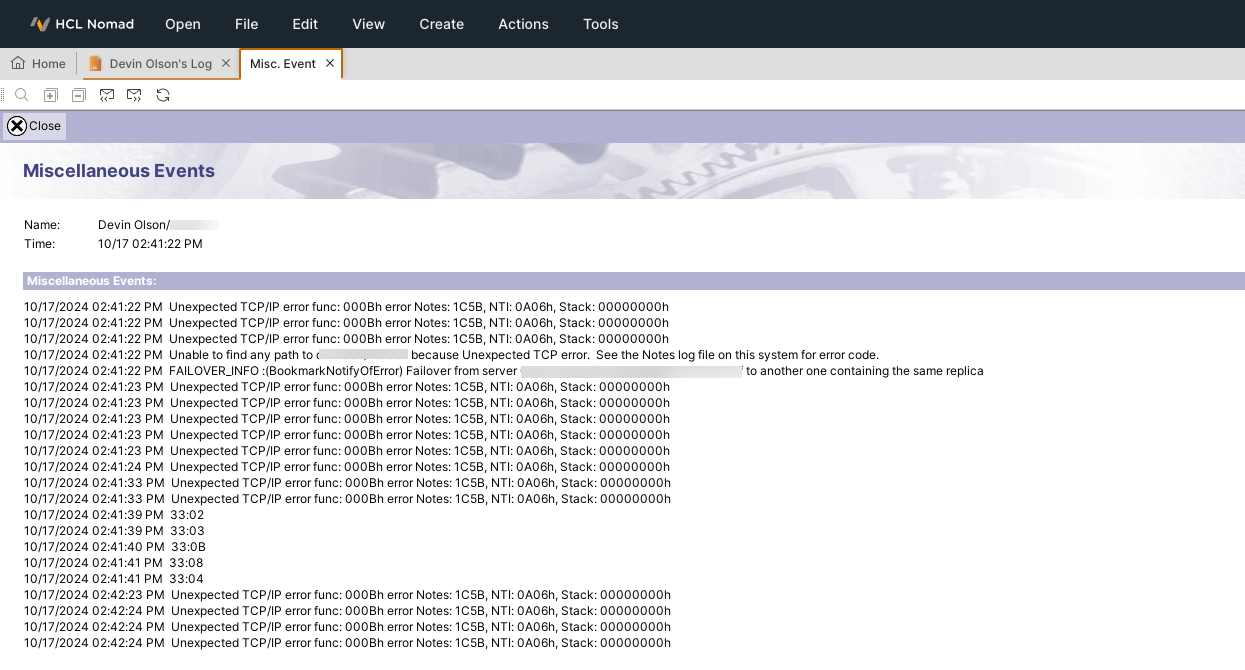
Task: Click the FAILOVER_INFO log line
Action: click(504, 371)
